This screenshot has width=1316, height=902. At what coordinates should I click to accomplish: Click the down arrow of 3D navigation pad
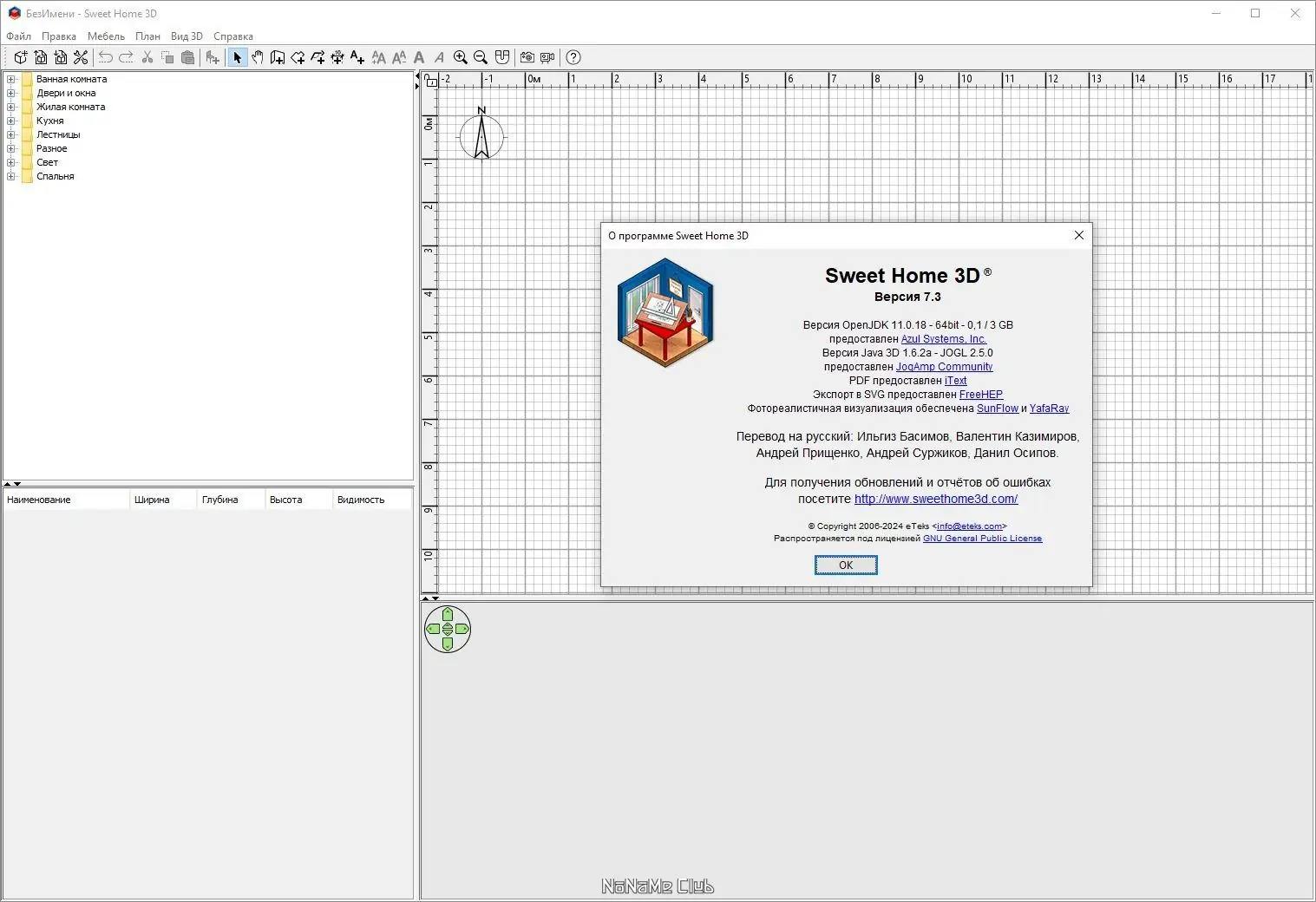click(x=448, y=644)
